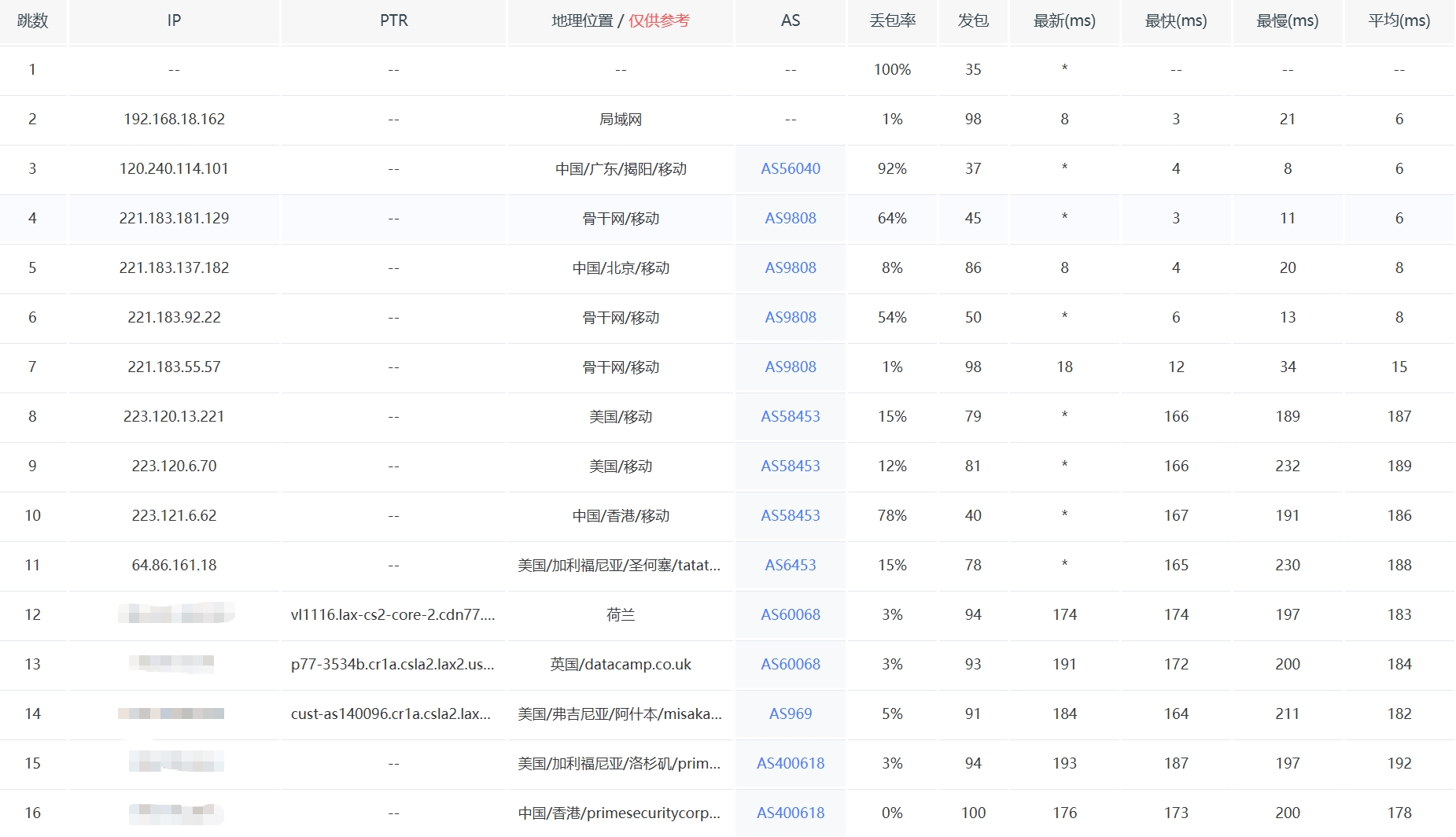The height and width of the screenshot is (837, 1456).
Task: Click the 跳数 column header
Action: 32,20
